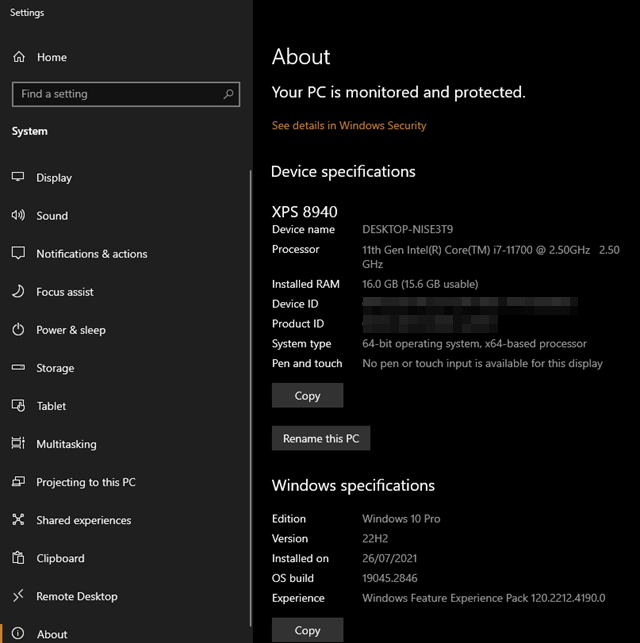Click the Display monitor icon

(x=18, y=177)
